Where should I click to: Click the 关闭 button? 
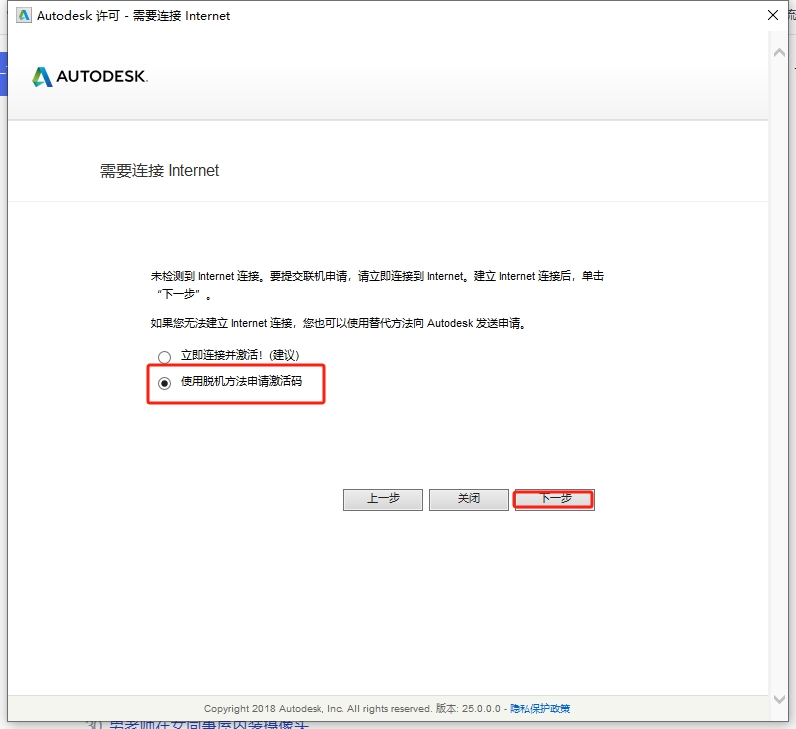pos(469,500)
